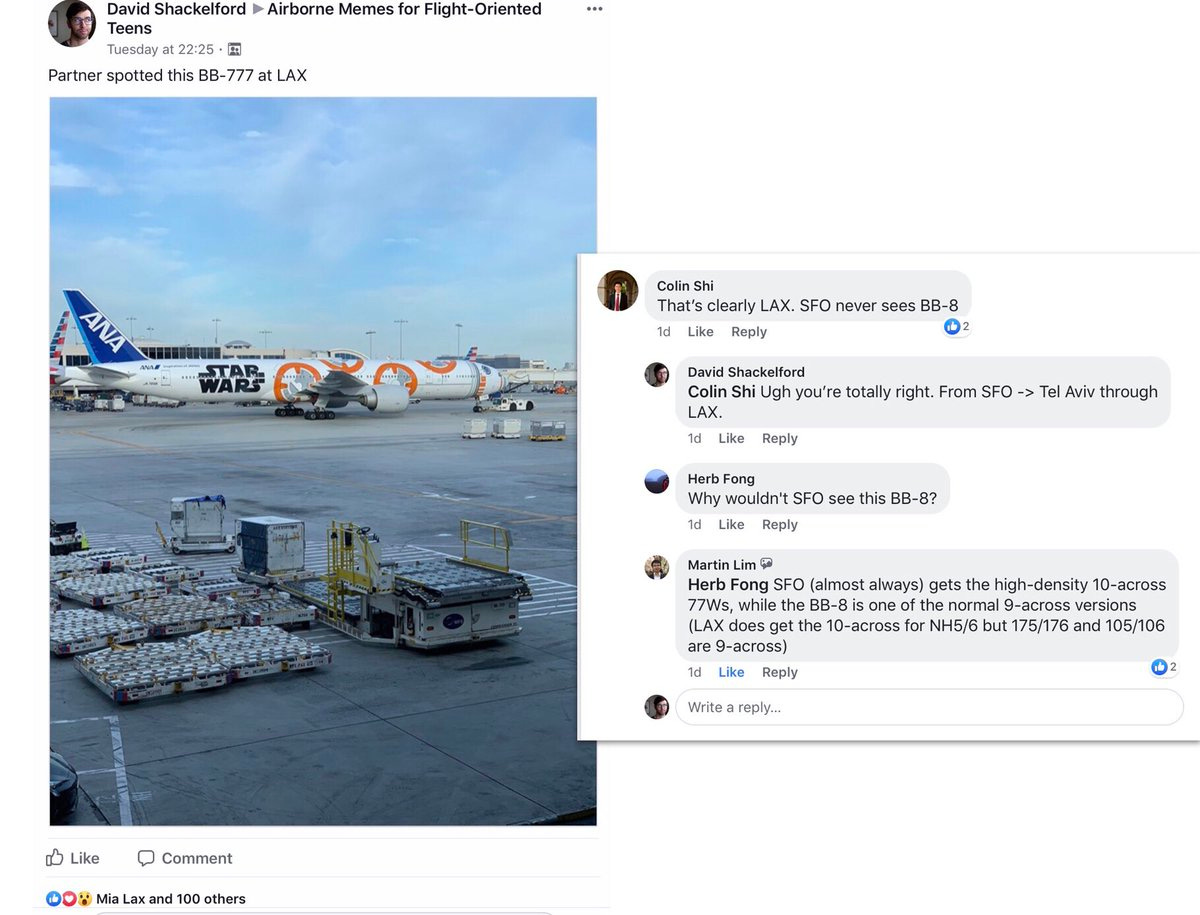Like Herb Fong's comment
This screenshot has height=915, width=1200.
pos(731,524)
